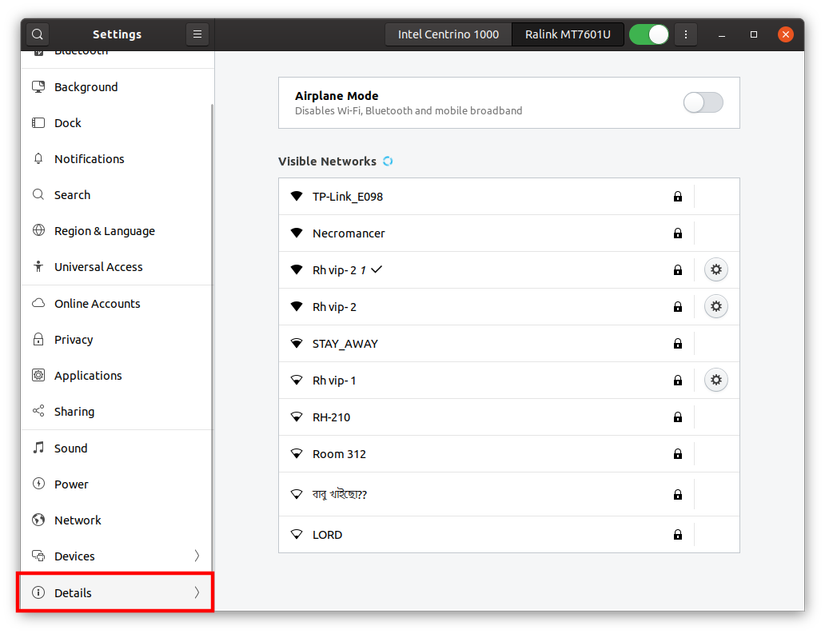Image resolution: width=825 pixels, height=634 pixels.
Task: Click the Details info icon
Action: pyautogui.click(x=38, y=592)
